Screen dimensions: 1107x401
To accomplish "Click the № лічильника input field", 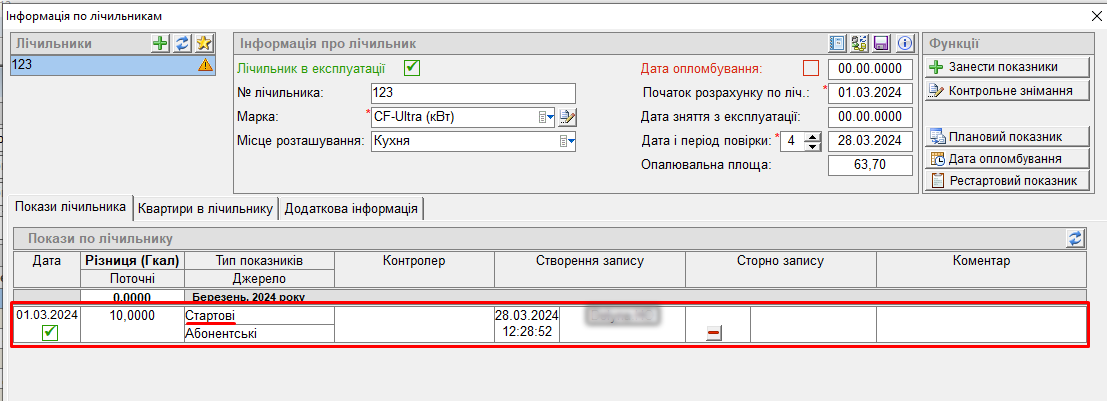I will (473, 93).
